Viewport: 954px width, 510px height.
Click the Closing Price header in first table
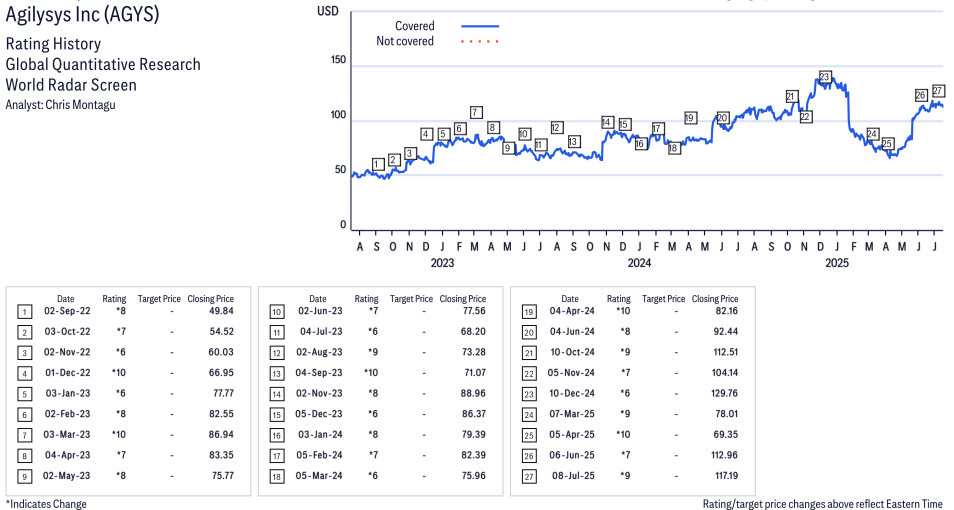point(211,299)
